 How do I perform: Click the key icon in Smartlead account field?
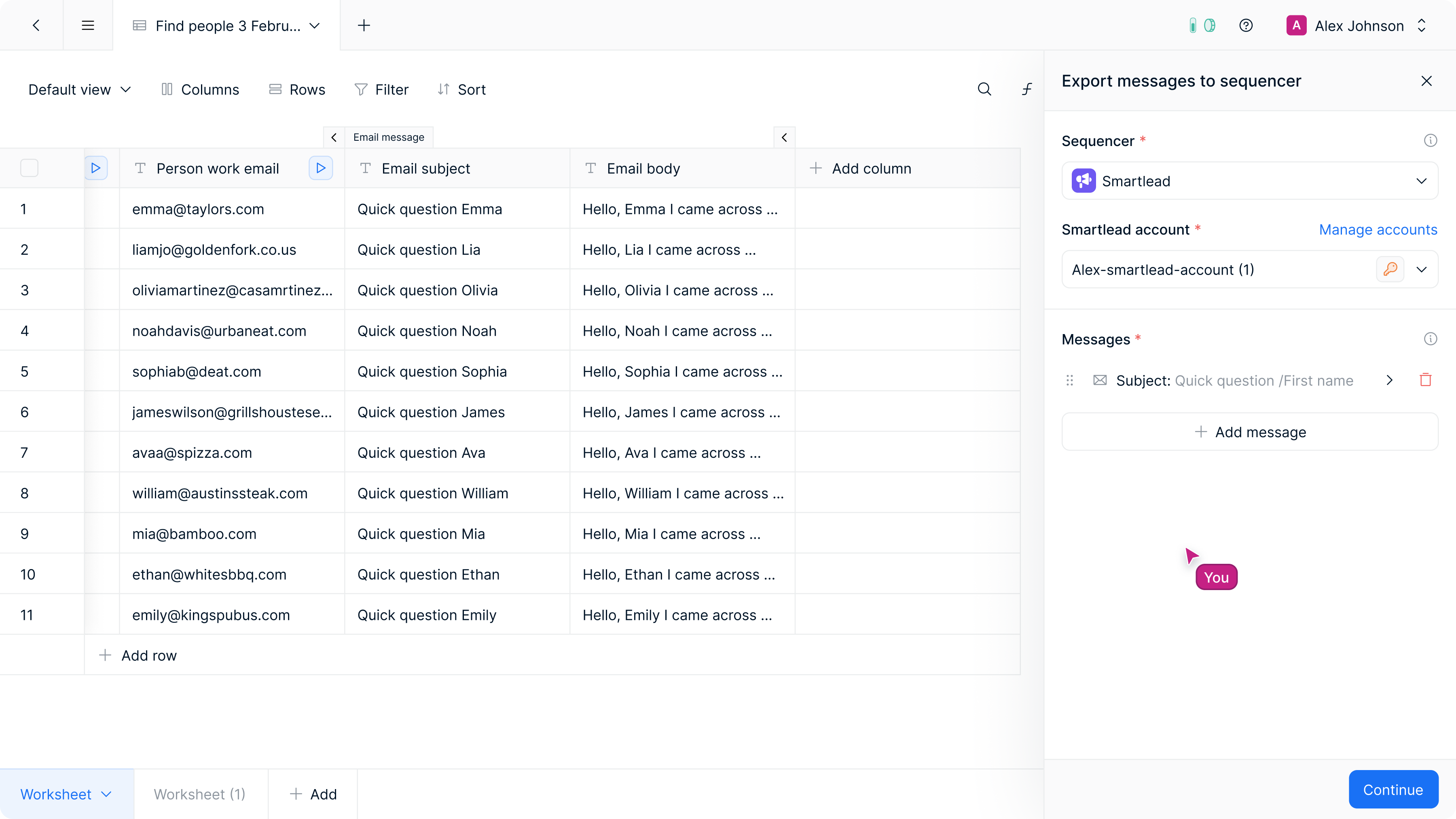(x=1390, y=269)
